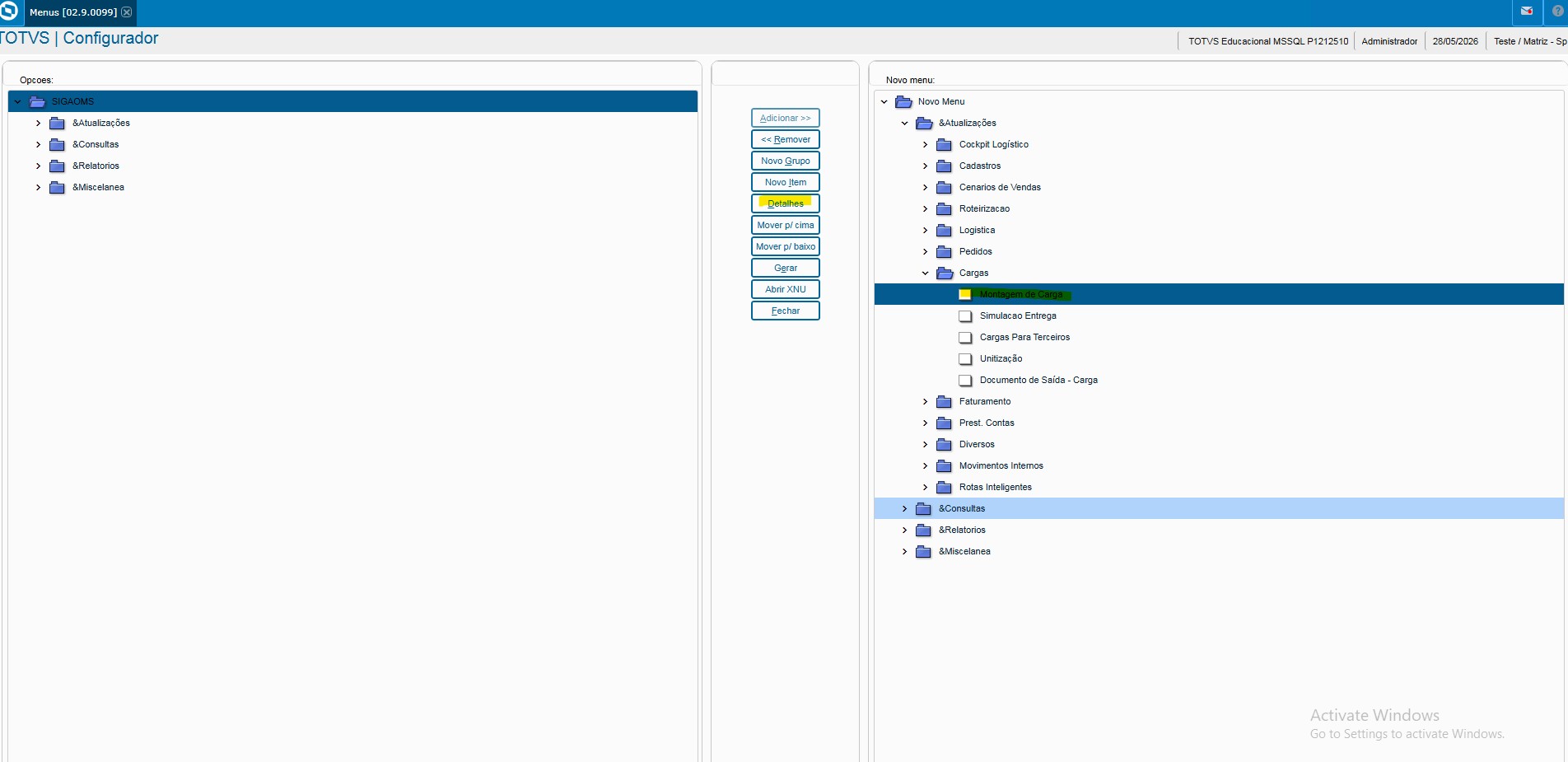Open Detalhes for the selected item
This screenshot has width=1568, height=762.
click(x=786, y=203)
